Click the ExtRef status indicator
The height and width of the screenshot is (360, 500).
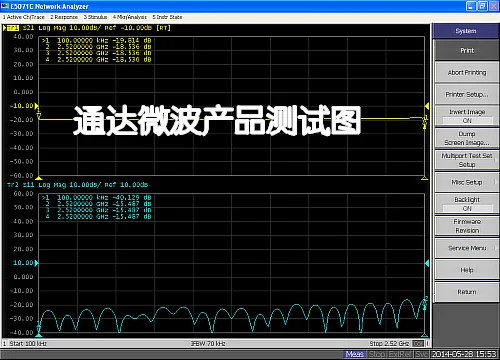click(400, 354)
